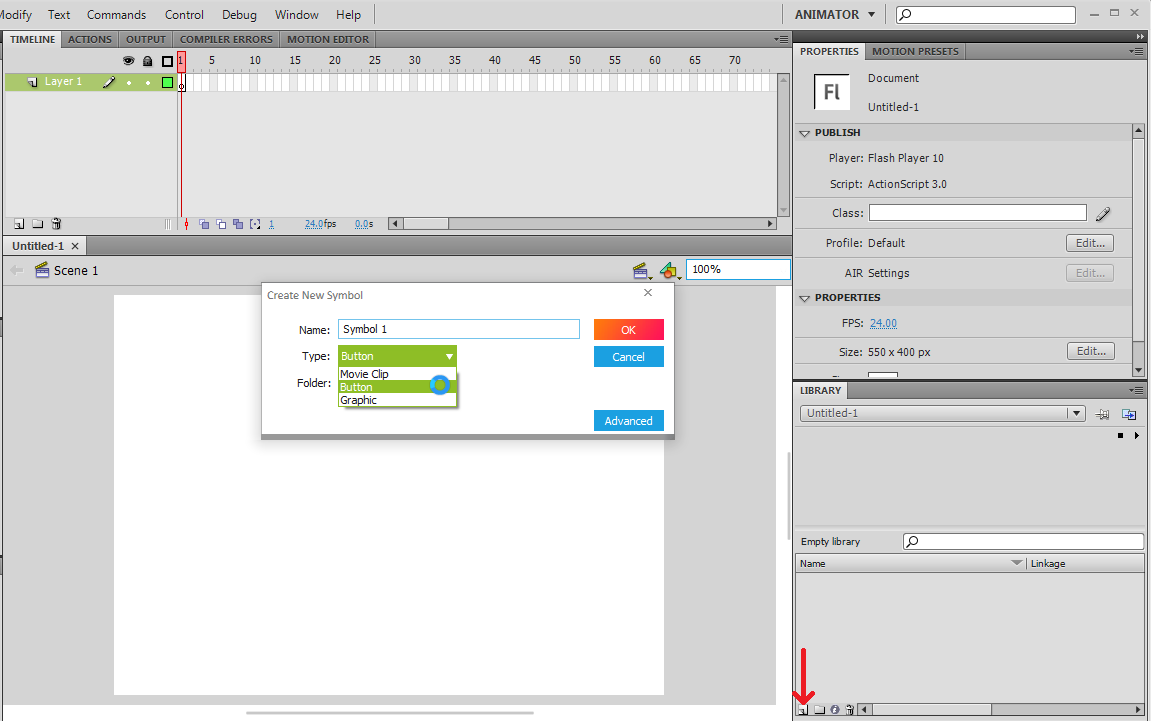Open the Timeline panel options menu

tap(781, 40)
